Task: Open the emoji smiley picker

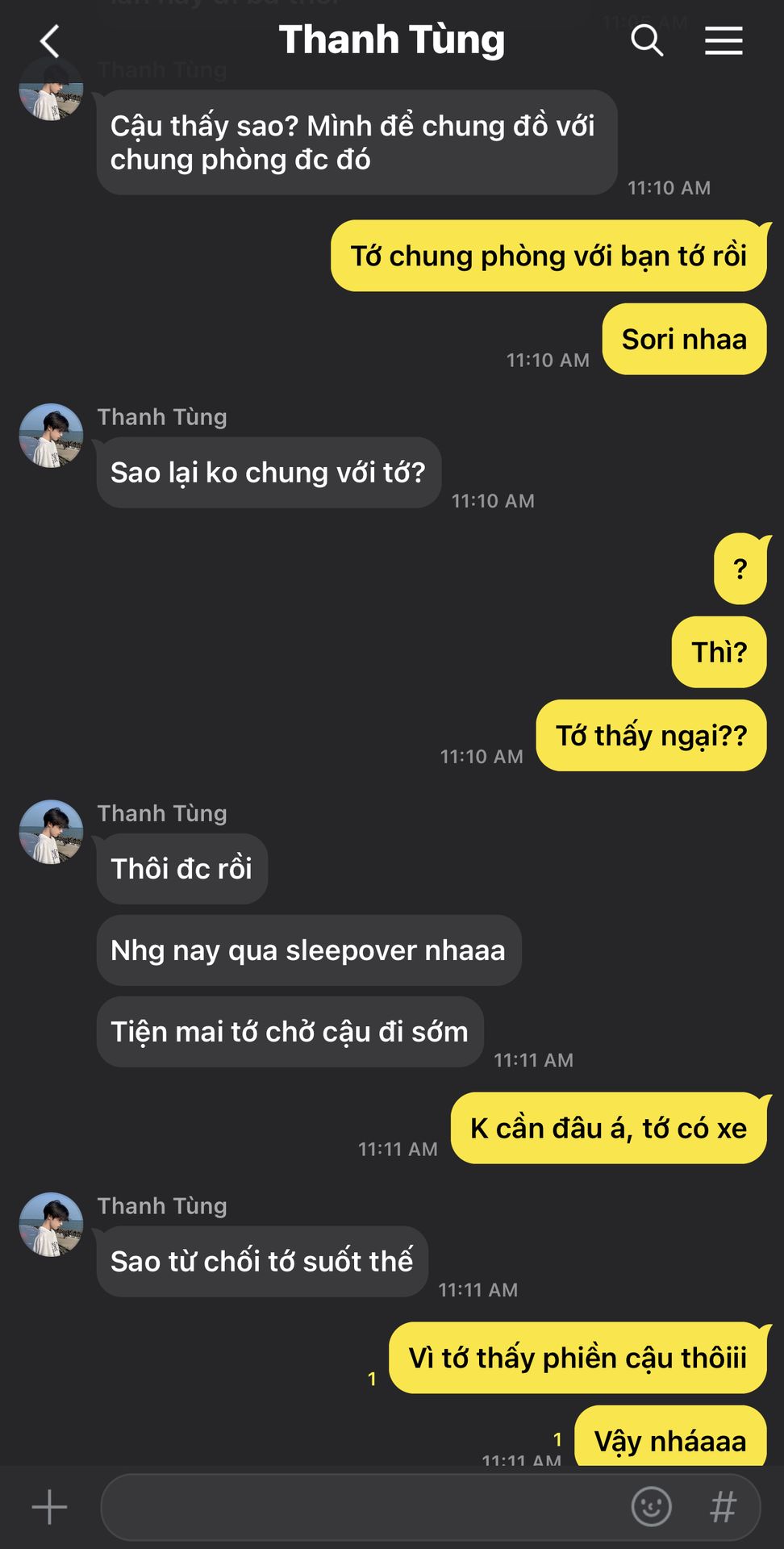Action: [651, 1506]
